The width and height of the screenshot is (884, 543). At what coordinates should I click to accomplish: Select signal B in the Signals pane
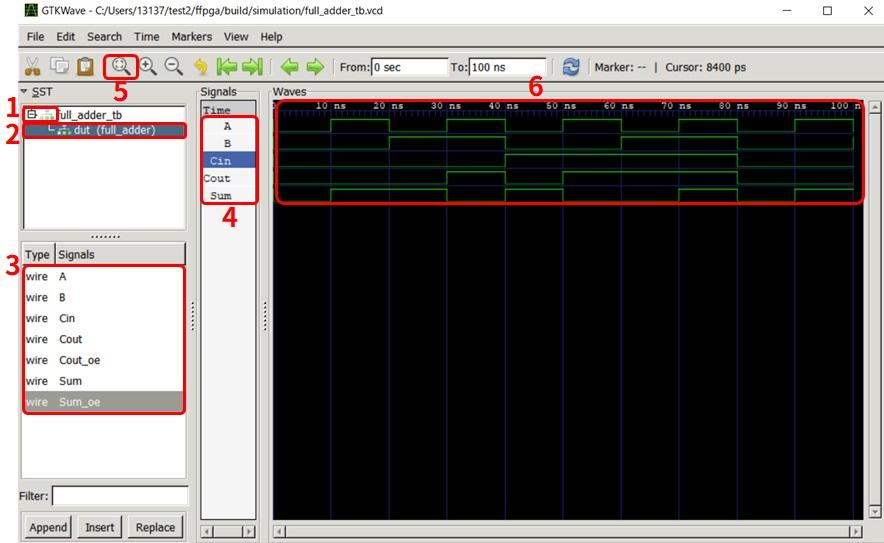228,143
